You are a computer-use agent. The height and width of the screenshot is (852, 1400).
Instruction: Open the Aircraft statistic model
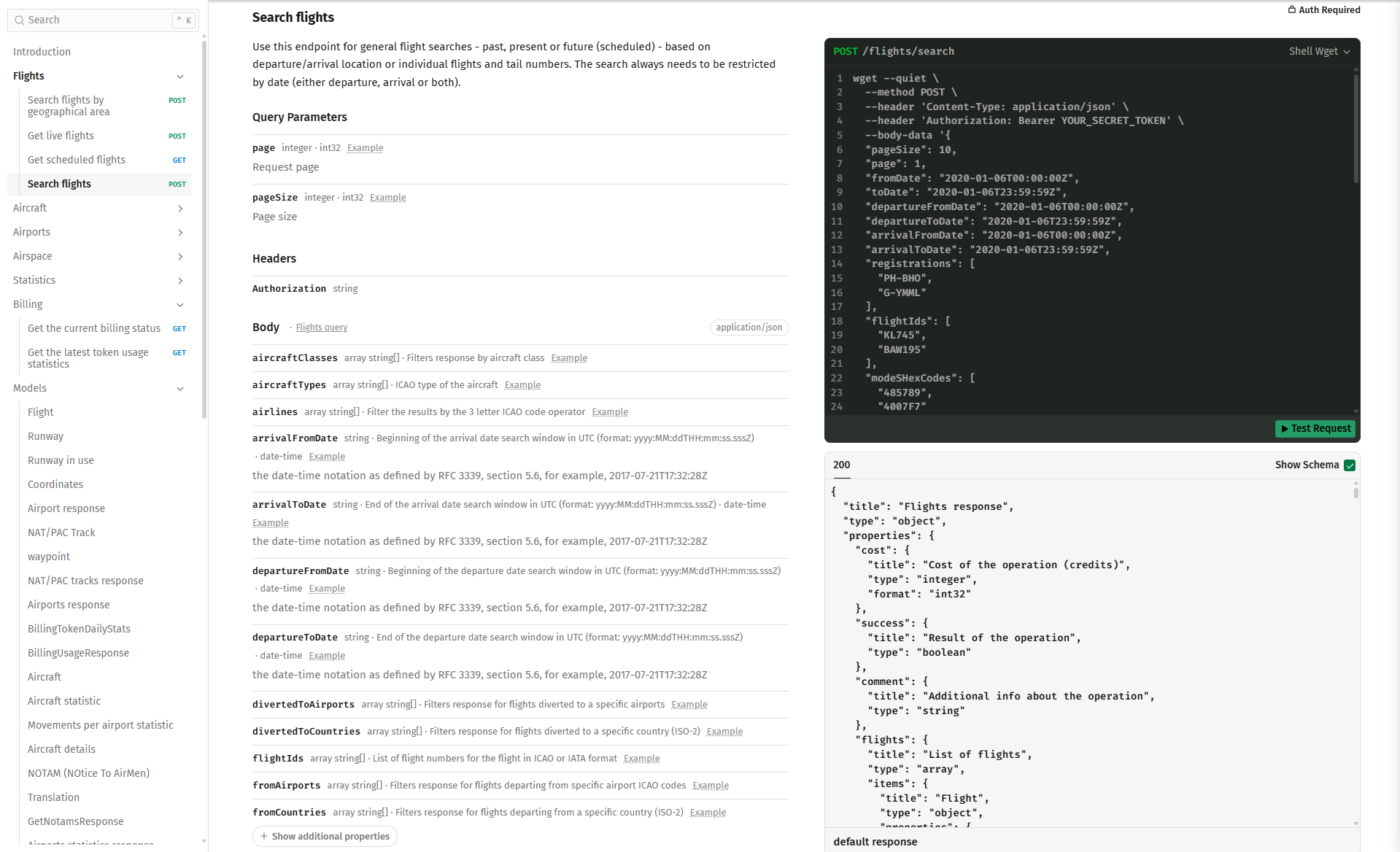64,701
